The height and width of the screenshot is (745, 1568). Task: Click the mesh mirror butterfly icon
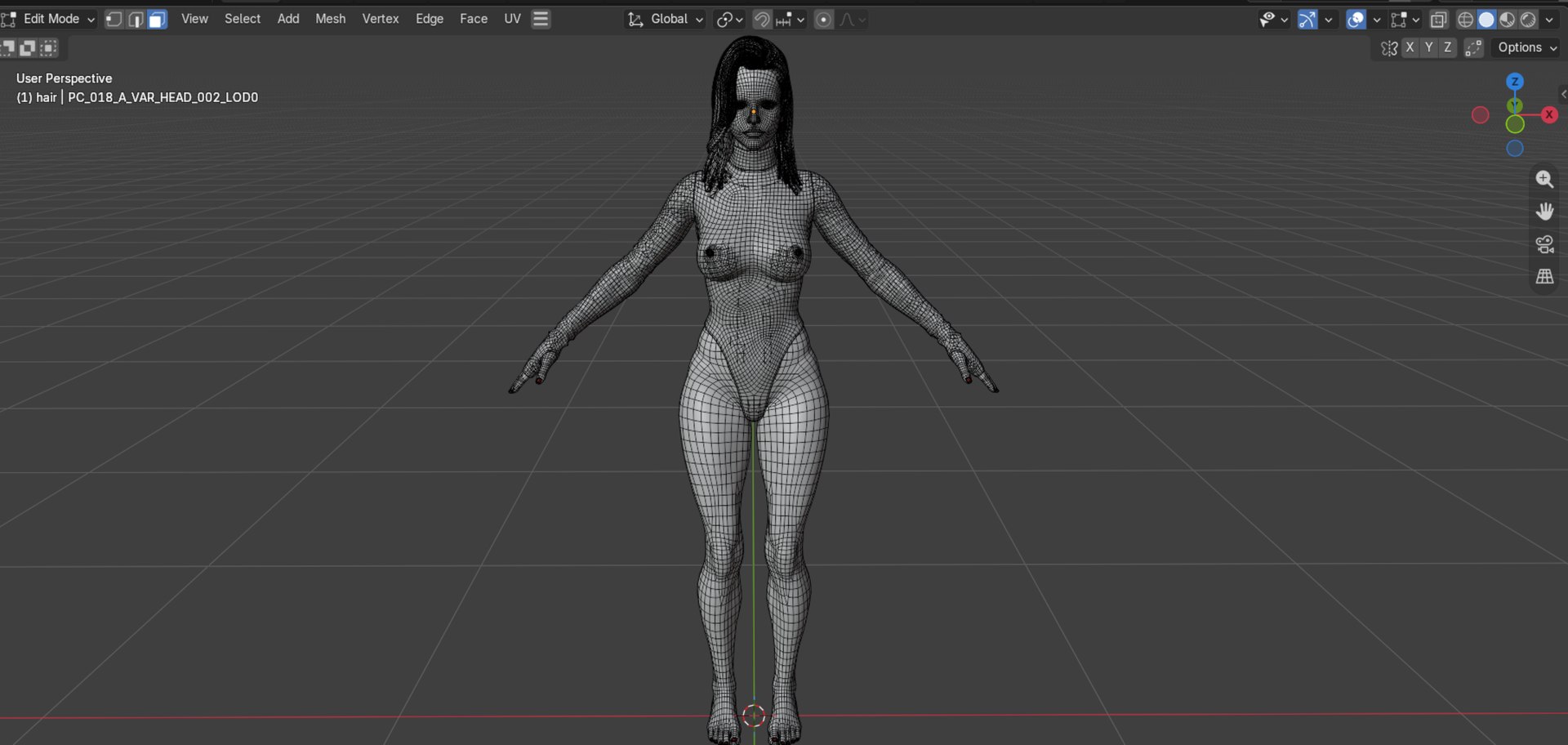tap(1389, 48)
